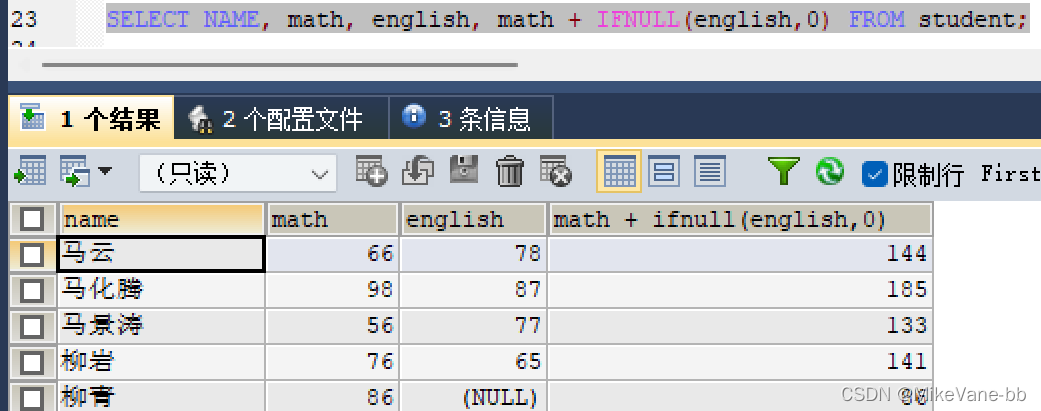Click the SELECT keyword on line 23
Image resolution: width=1041 pixels, height=411 pixels.
[x=148, y=20]
